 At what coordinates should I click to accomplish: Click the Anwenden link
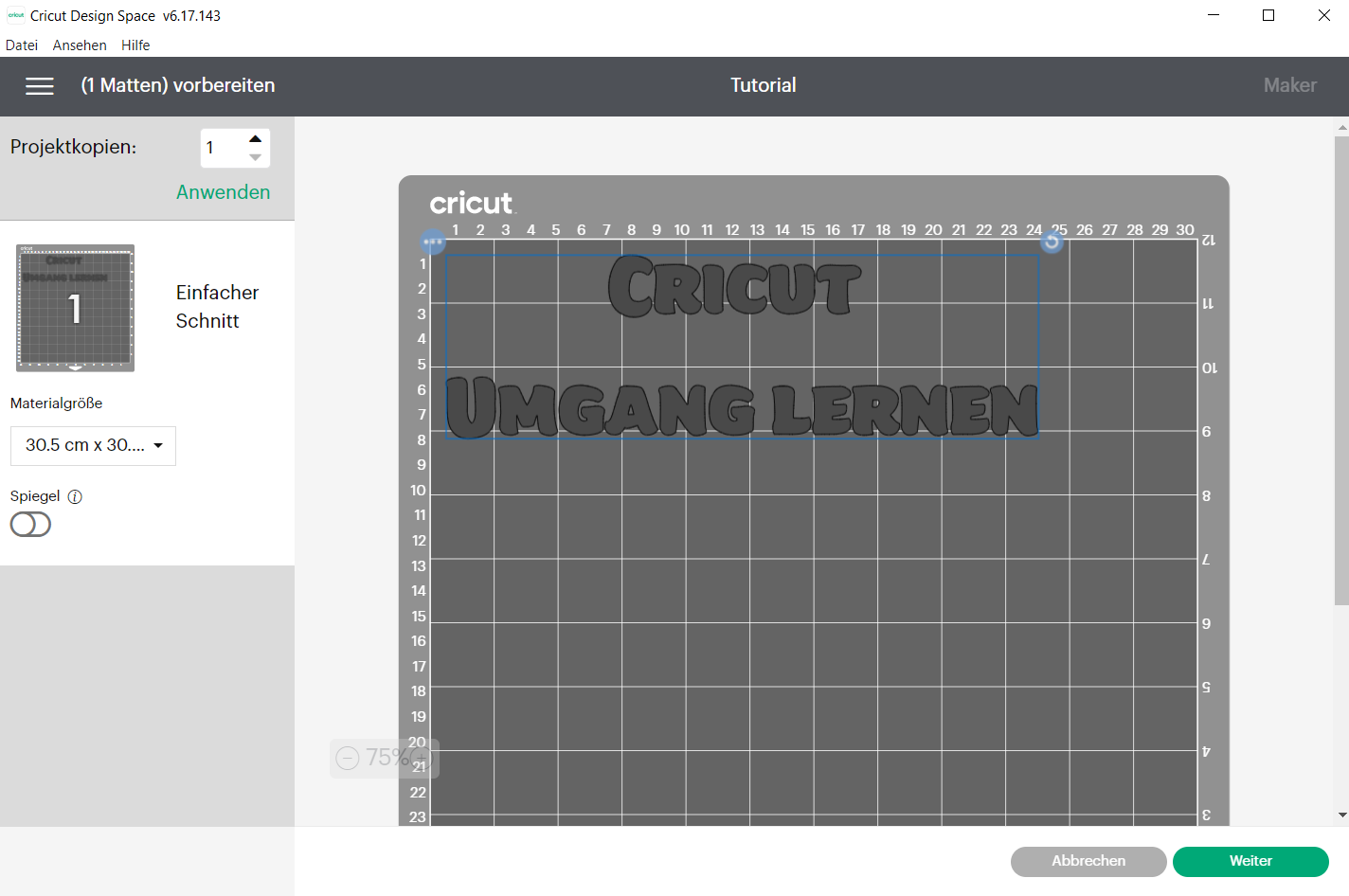(x=223, y=192)
